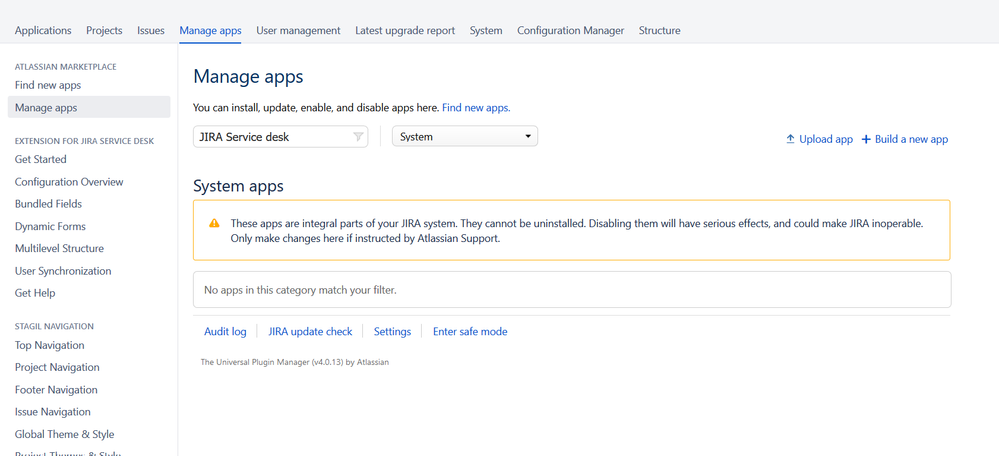Open the User management tab
Viewport: 999px width, 456px height.
pyautogui.click(x=298, y=31)
